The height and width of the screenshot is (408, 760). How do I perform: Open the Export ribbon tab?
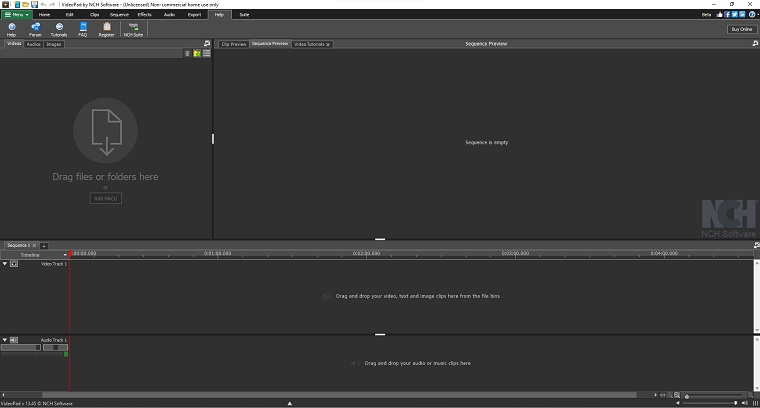tap(194, 15)
